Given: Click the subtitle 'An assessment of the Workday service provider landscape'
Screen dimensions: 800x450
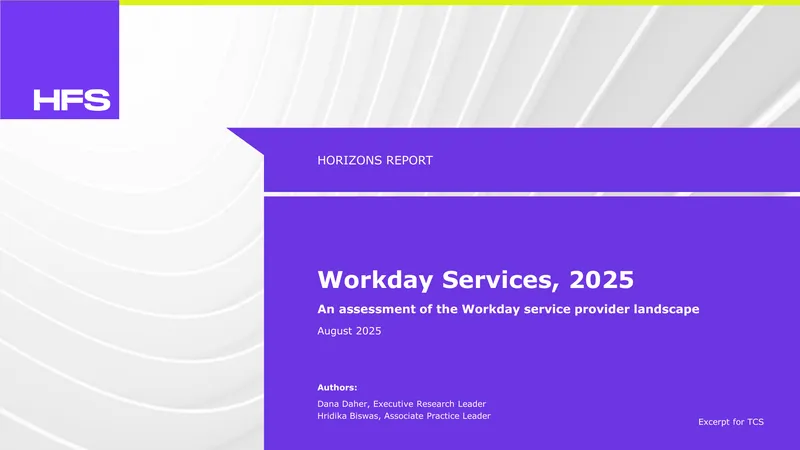Looking at the screenshot, I should pos(508,309).
